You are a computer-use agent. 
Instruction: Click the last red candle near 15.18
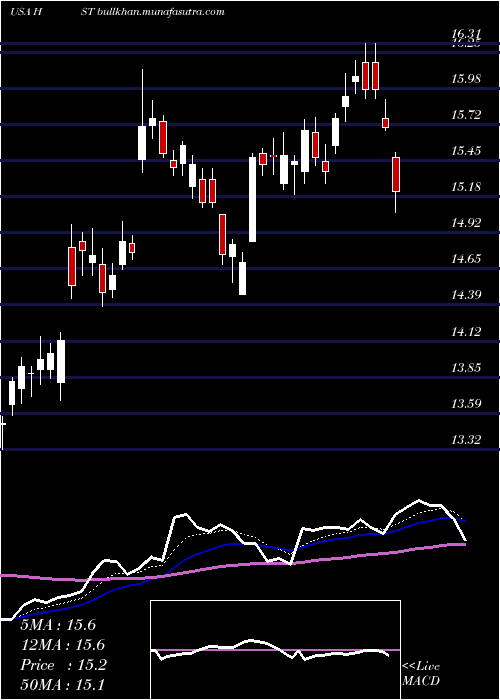click(396, 175)
